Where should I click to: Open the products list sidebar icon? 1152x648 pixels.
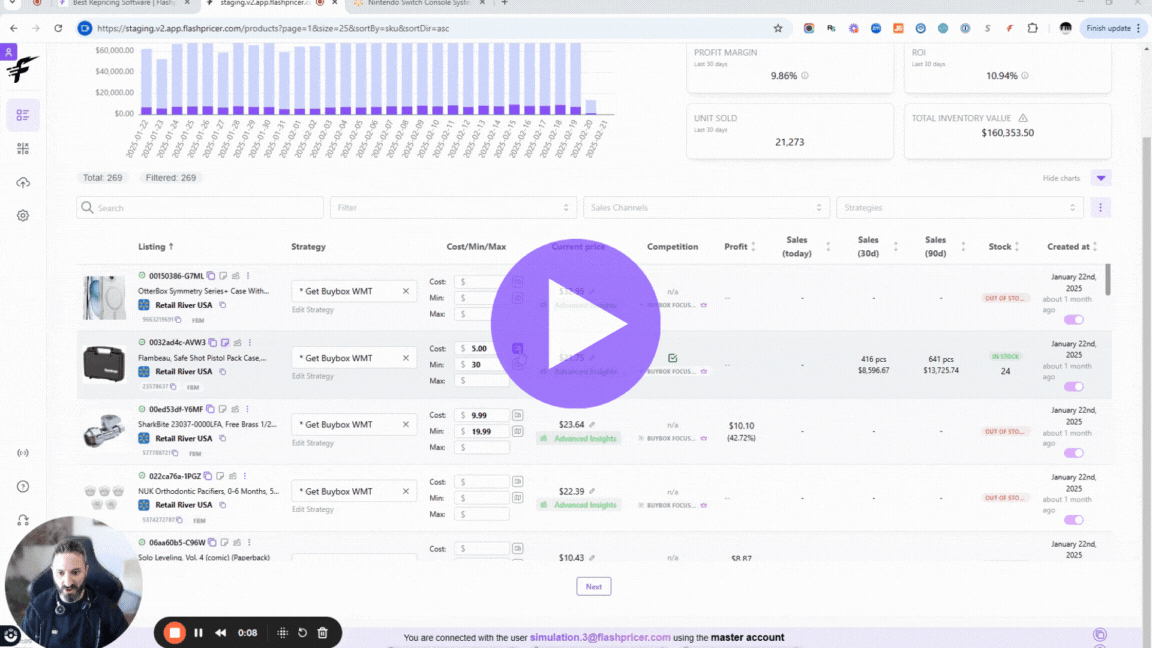(23, 115)
